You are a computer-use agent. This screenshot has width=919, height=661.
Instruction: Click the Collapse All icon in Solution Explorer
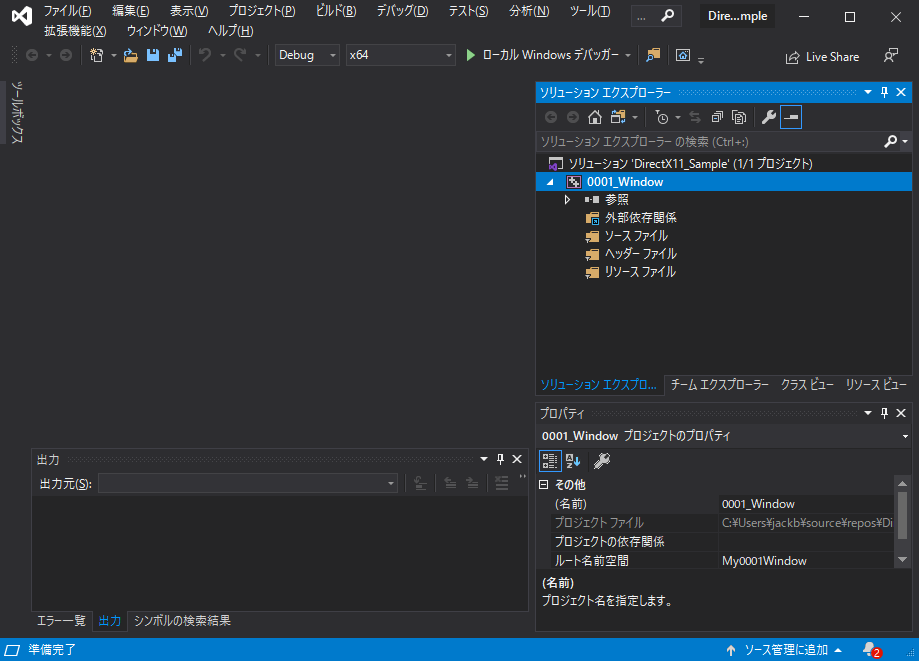pyautogui.click(x=717, y=117)
